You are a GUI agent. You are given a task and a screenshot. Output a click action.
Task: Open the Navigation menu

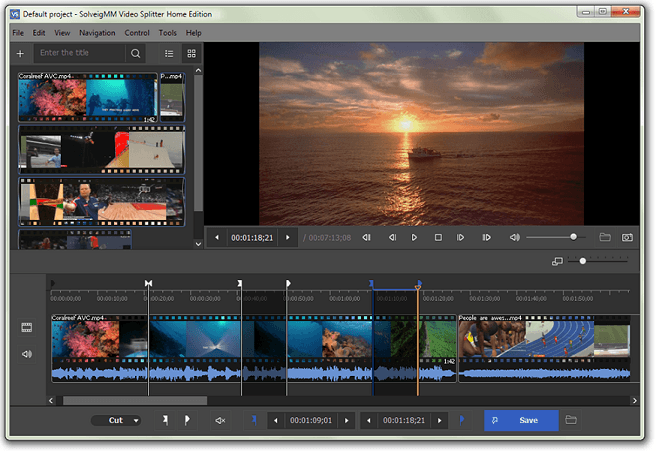(97, 33)
